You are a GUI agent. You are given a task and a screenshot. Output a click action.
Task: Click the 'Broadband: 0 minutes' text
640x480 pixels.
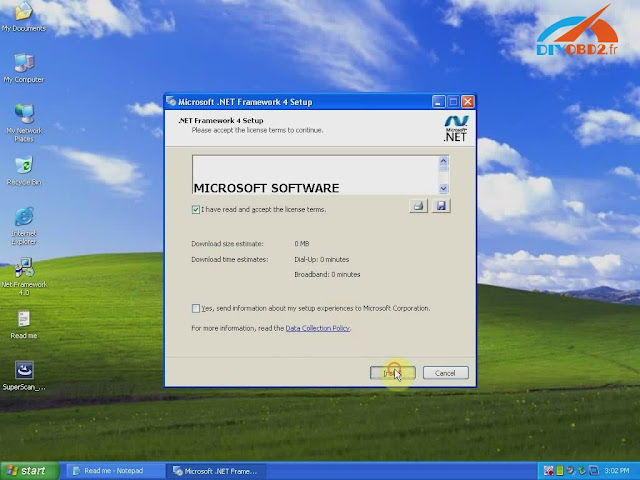(x=327, y=274)
